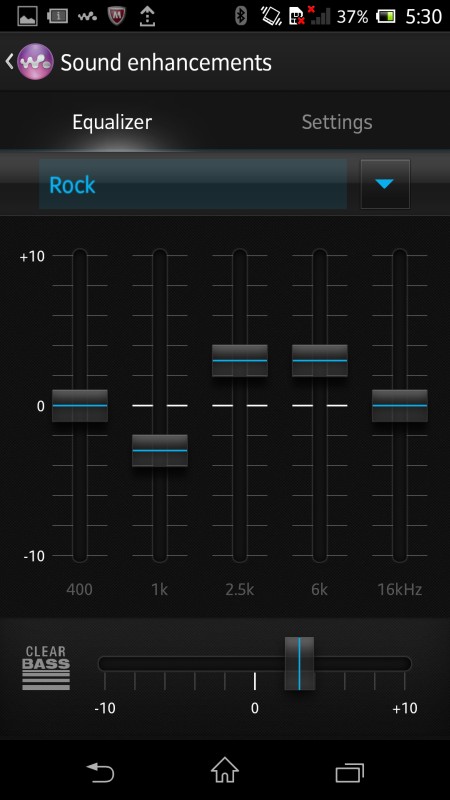This screenshot has width=450, height=800.
Task: Tap the Clear Bass logo icon
Action: (46, 668)
